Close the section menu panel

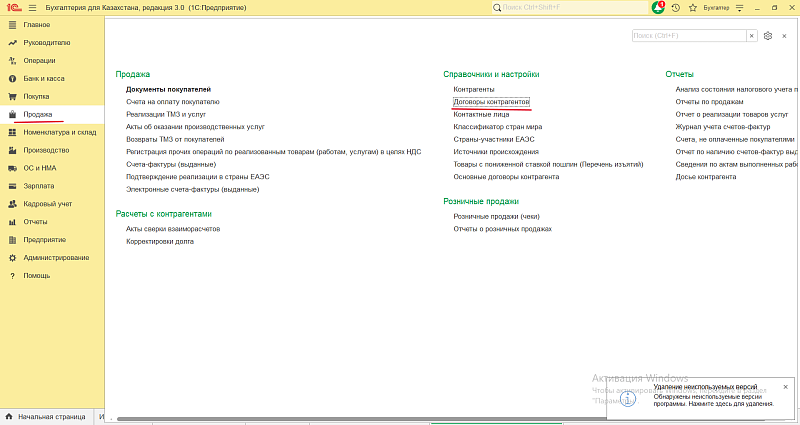(784, 36)
